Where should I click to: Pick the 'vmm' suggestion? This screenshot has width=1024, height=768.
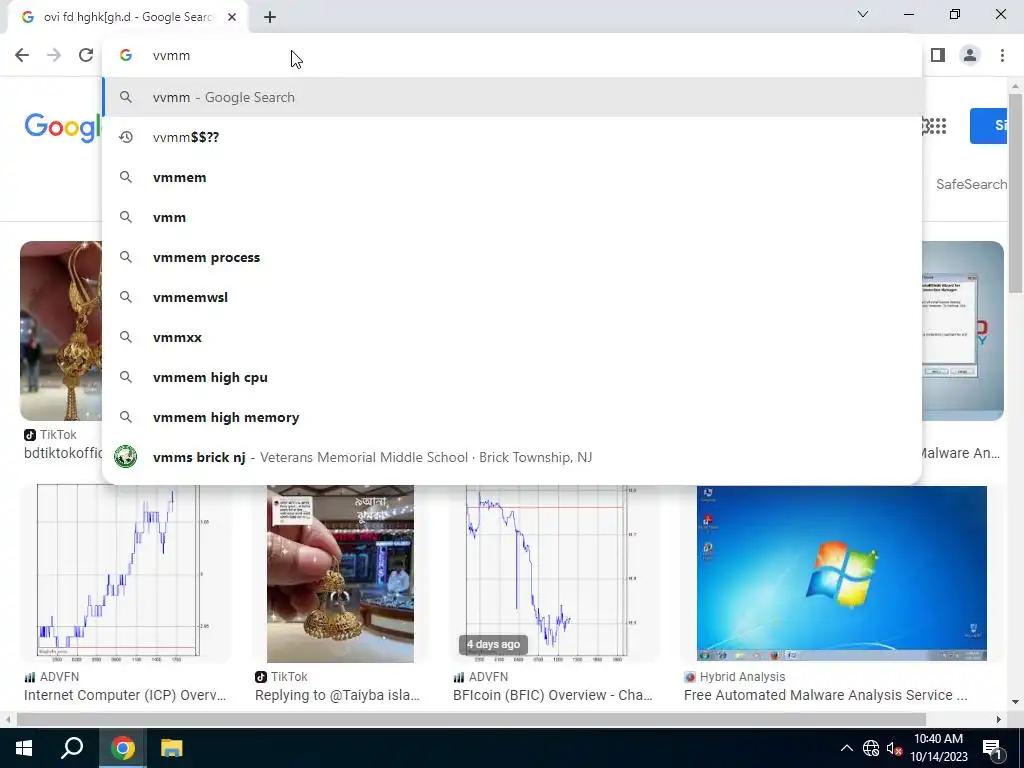[513, 217]
